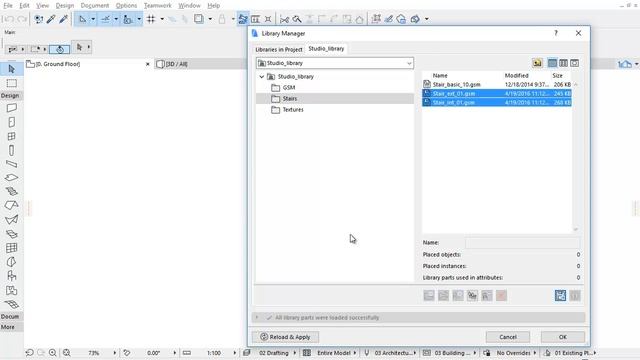
Task: Open the No Overrides graphic override menu
Action: [x=513, y=353]
